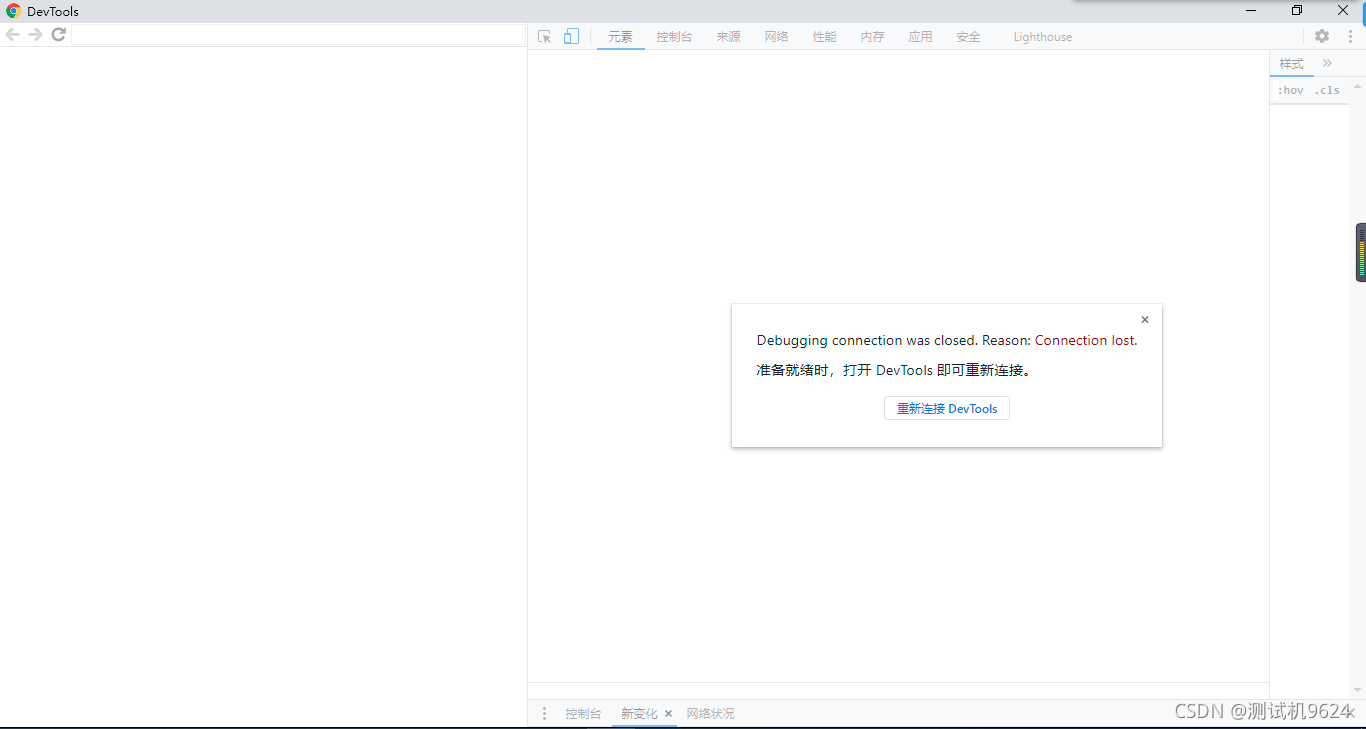Open the 来源 tab
The height and width of the screenshot is (729, 1366).
[728, 37]
